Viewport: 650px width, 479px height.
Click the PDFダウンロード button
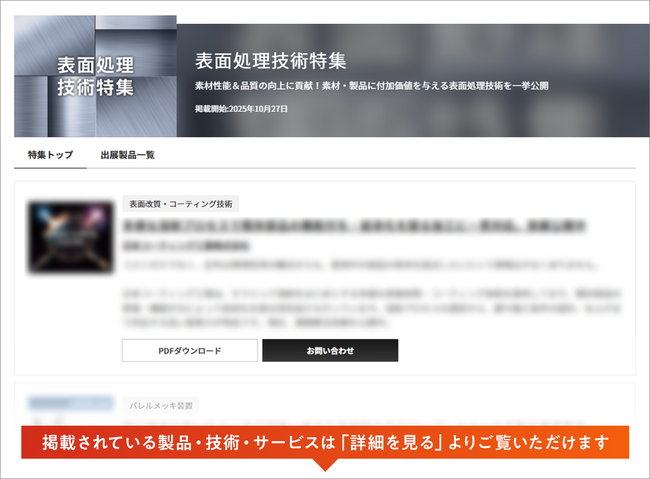190,351
